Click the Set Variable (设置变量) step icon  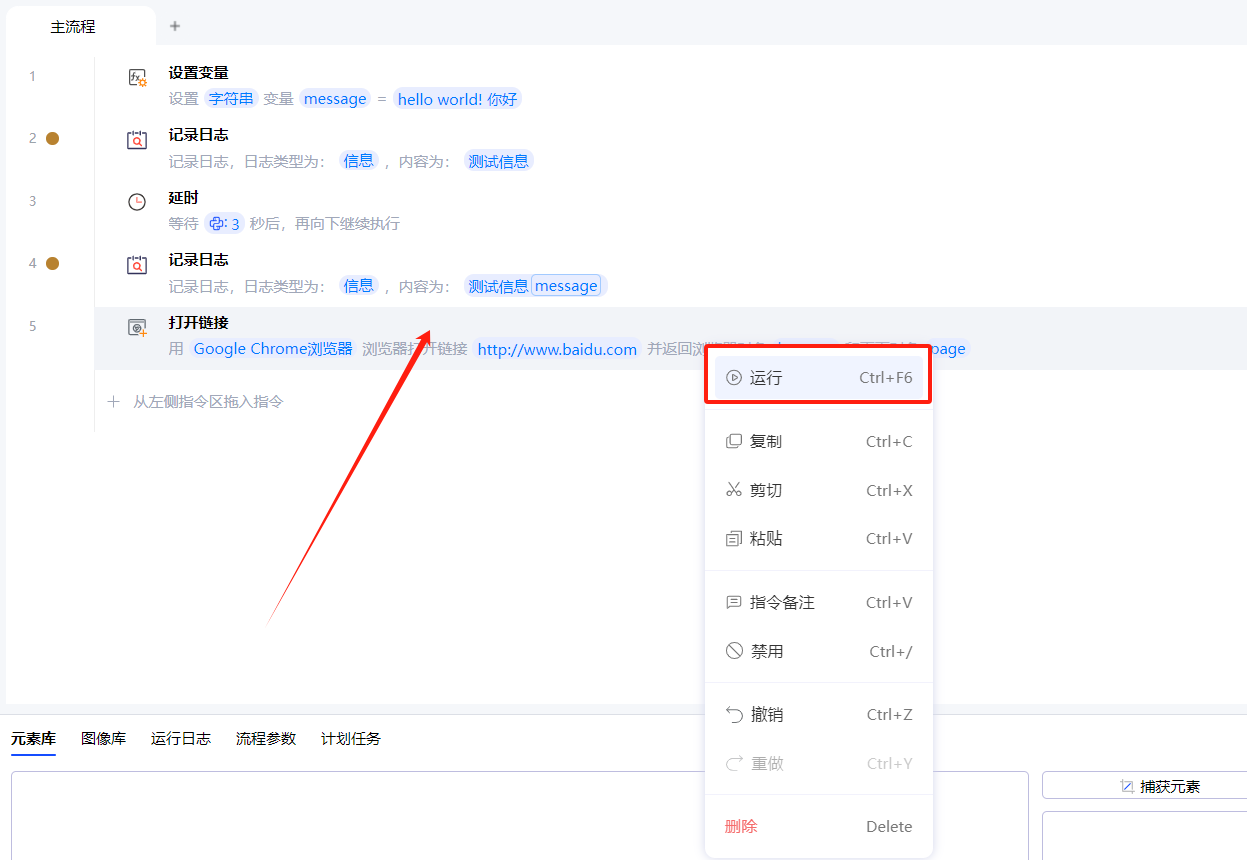(x=137, y=77)
